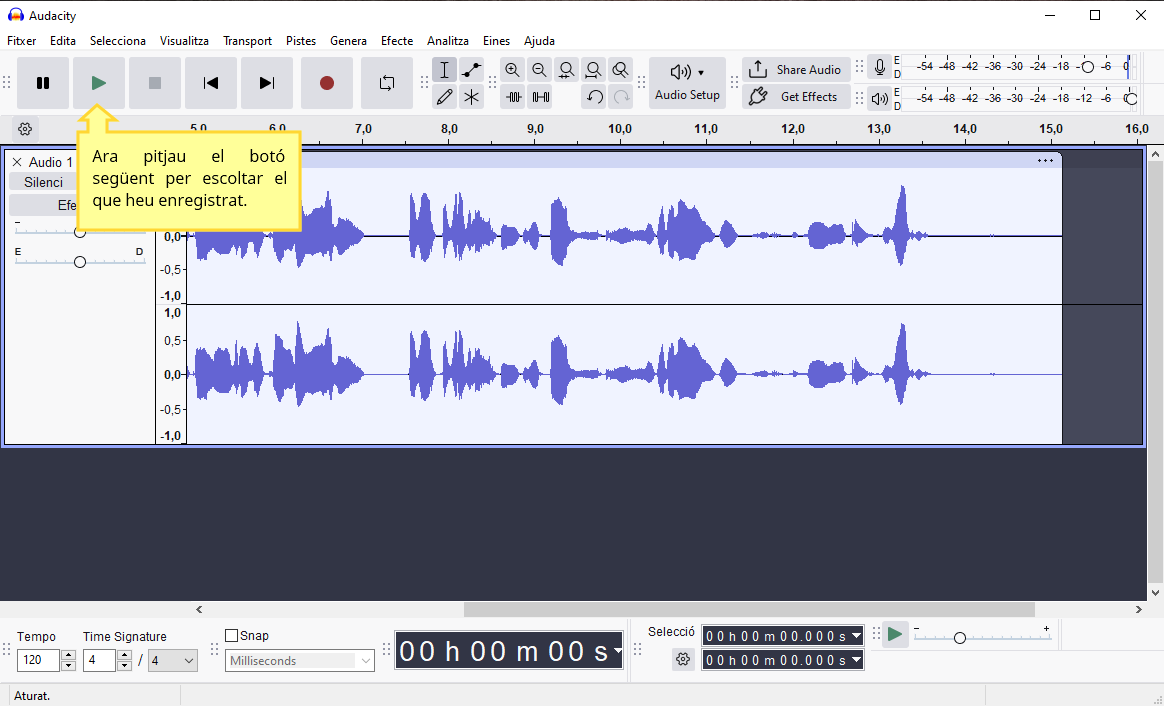
Task: Silence audio selection icon
Action: tap(540, 97)
